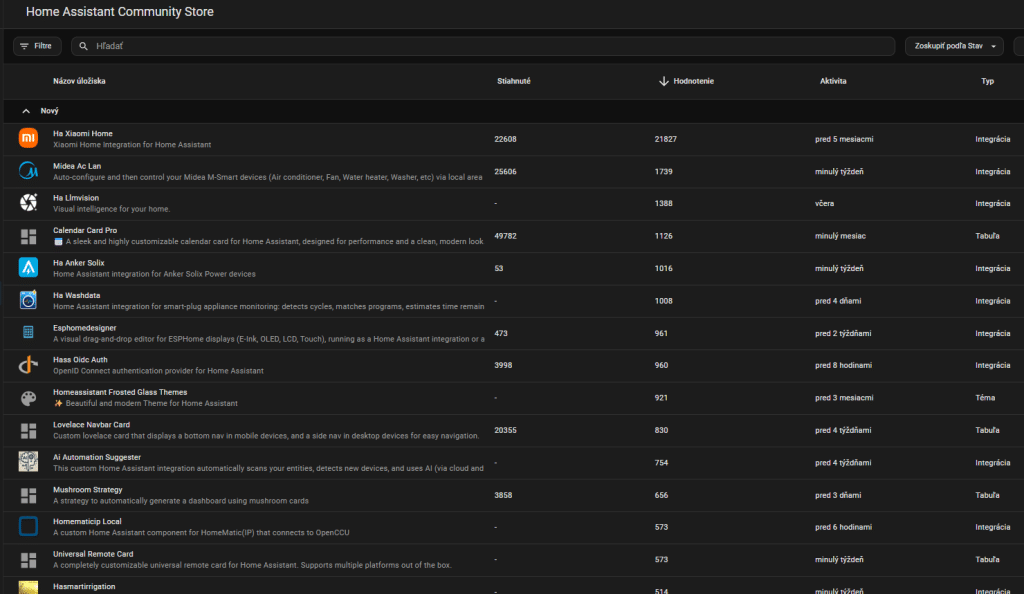Click the Home Assistant Community Store title

click(120, 12)
